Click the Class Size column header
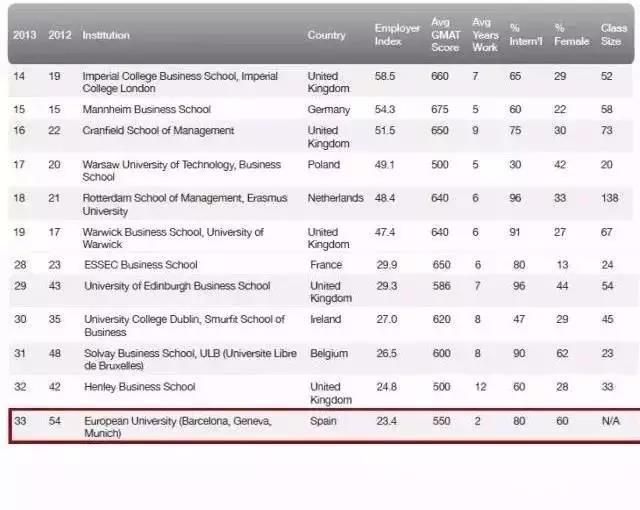Screen dimensions: 640x510 tap(613, 35)
